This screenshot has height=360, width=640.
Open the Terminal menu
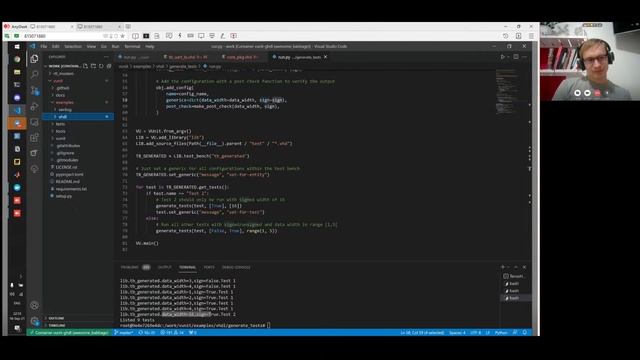(x=132, y=47)
